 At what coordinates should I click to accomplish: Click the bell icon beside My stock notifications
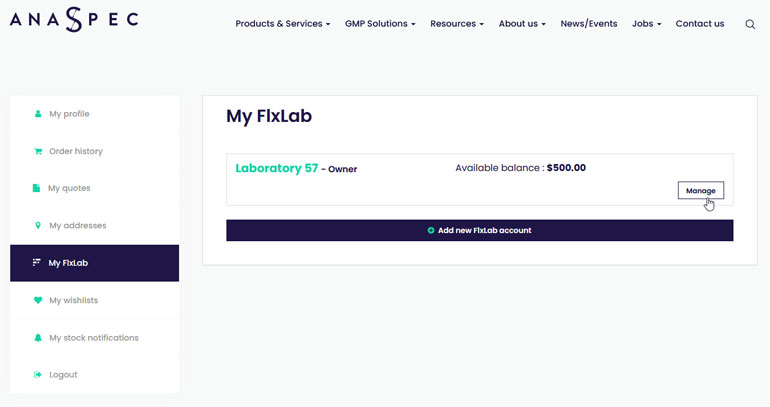point(38,338)
